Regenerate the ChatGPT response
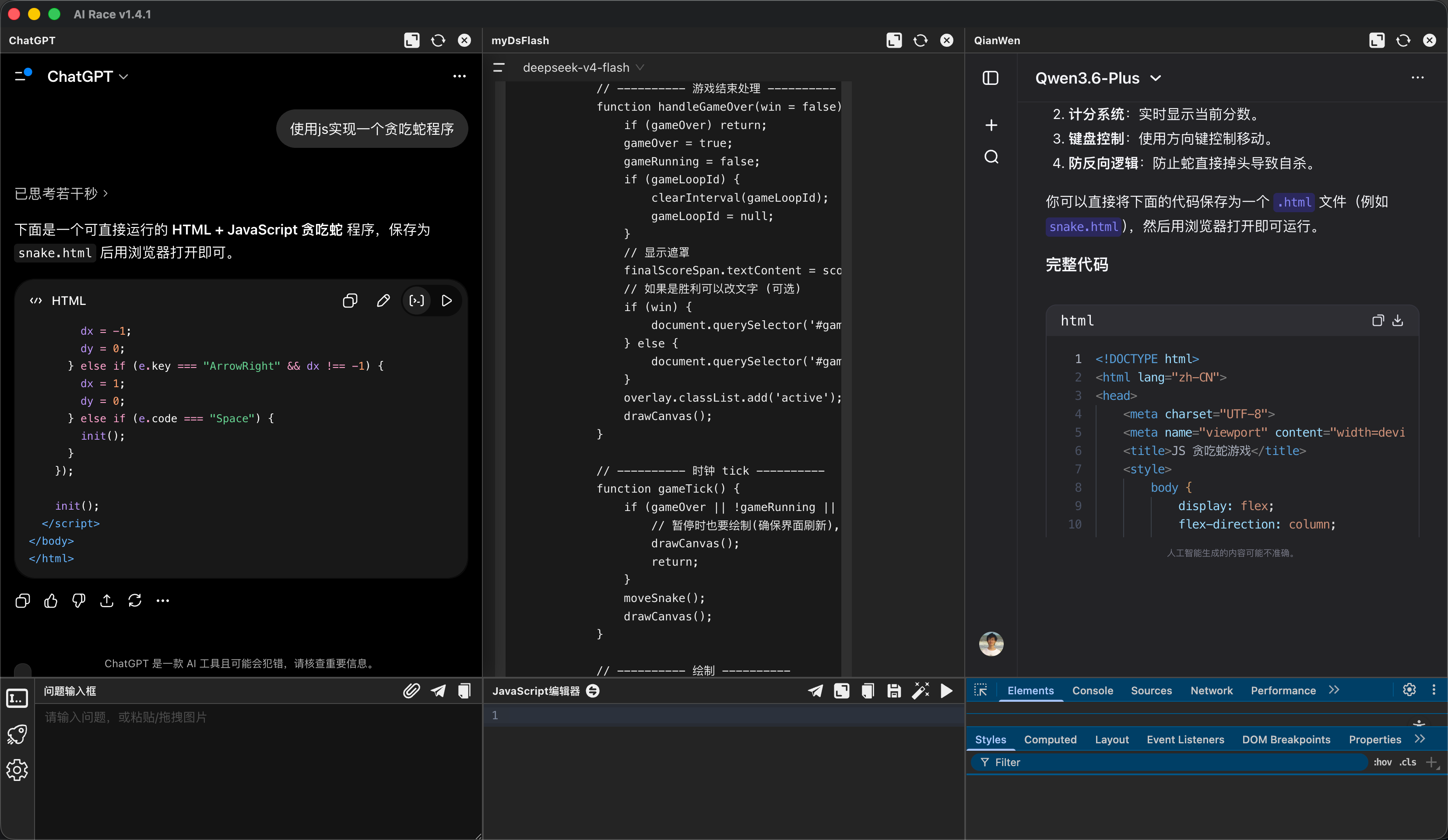 [x=135, y=601]
